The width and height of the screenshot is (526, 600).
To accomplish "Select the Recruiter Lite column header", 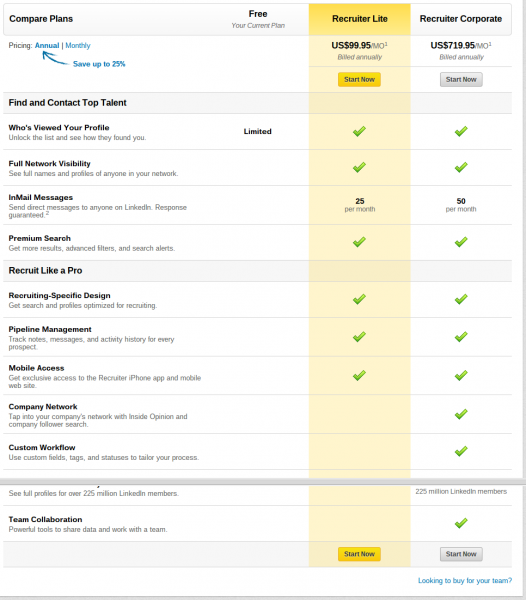I will [360, 19].
